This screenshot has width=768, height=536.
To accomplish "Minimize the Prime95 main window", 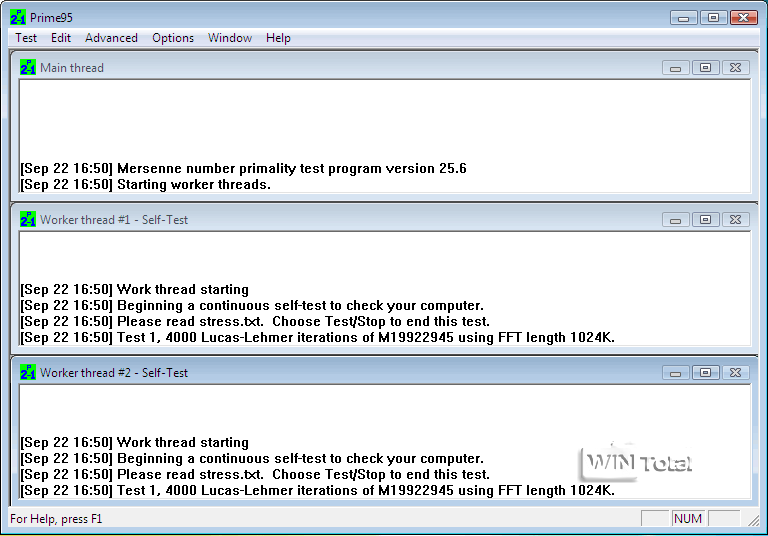I will tap(684, 18).
